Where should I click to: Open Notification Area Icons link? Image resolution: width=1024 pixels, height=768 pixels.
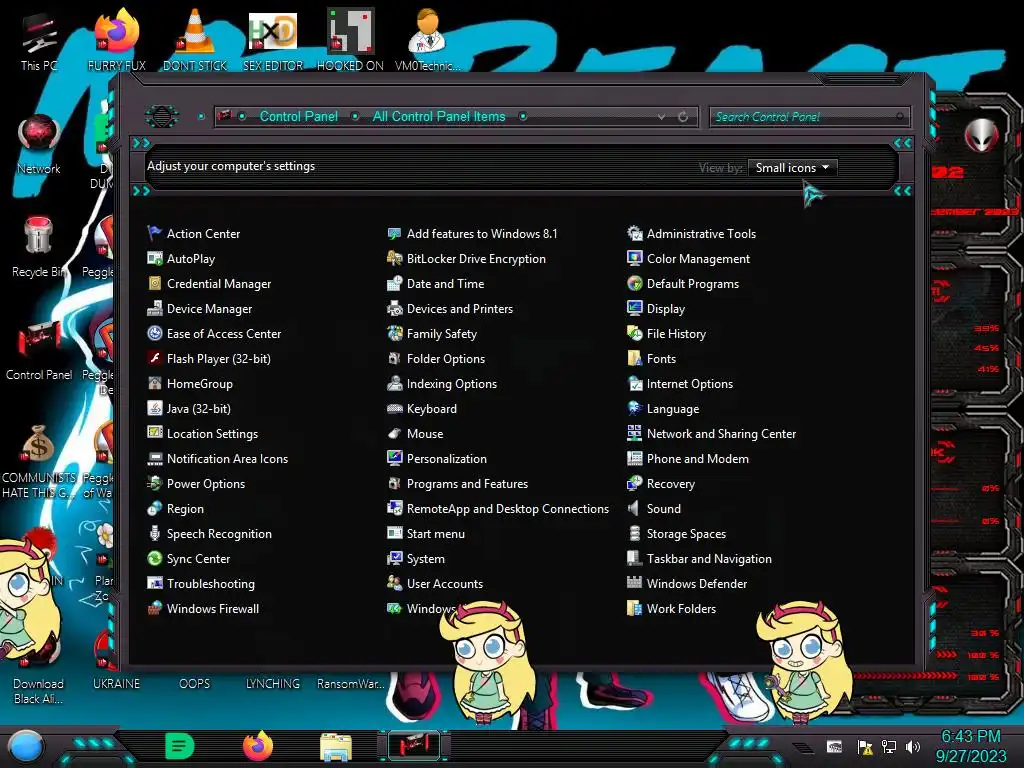coord(227,458)
